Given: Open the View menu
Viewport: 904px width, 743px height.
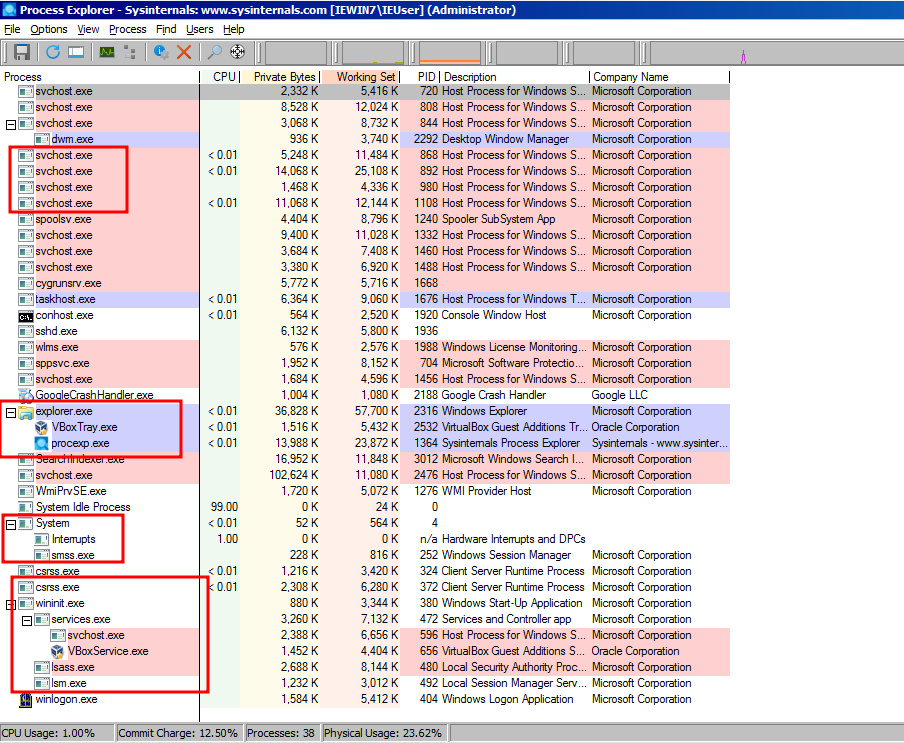Looking at the screenshot, I should [x=88, y=29].
